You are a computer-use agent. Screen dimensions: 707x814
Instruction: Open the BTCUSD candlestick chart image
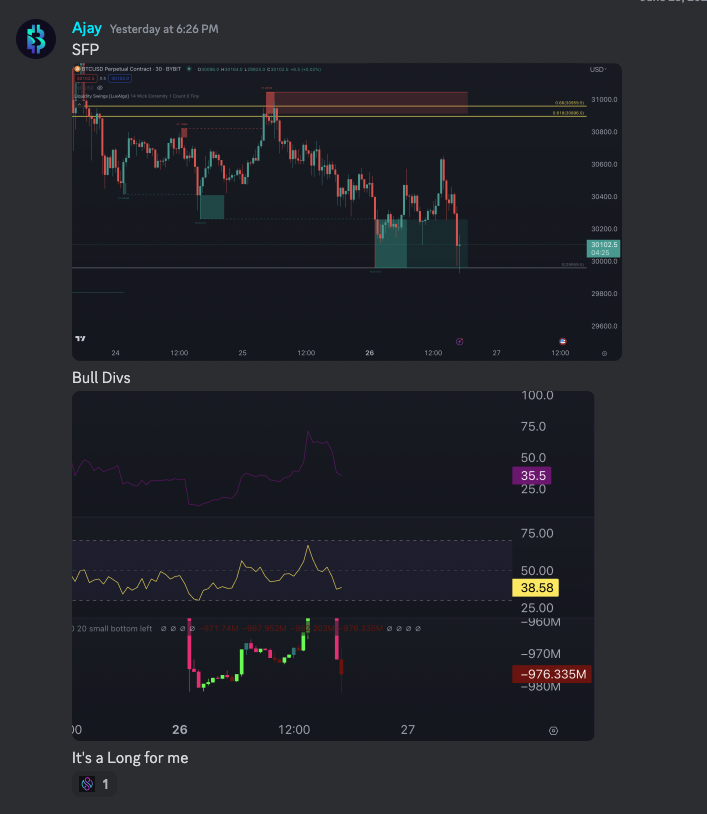tap(347, 212)
